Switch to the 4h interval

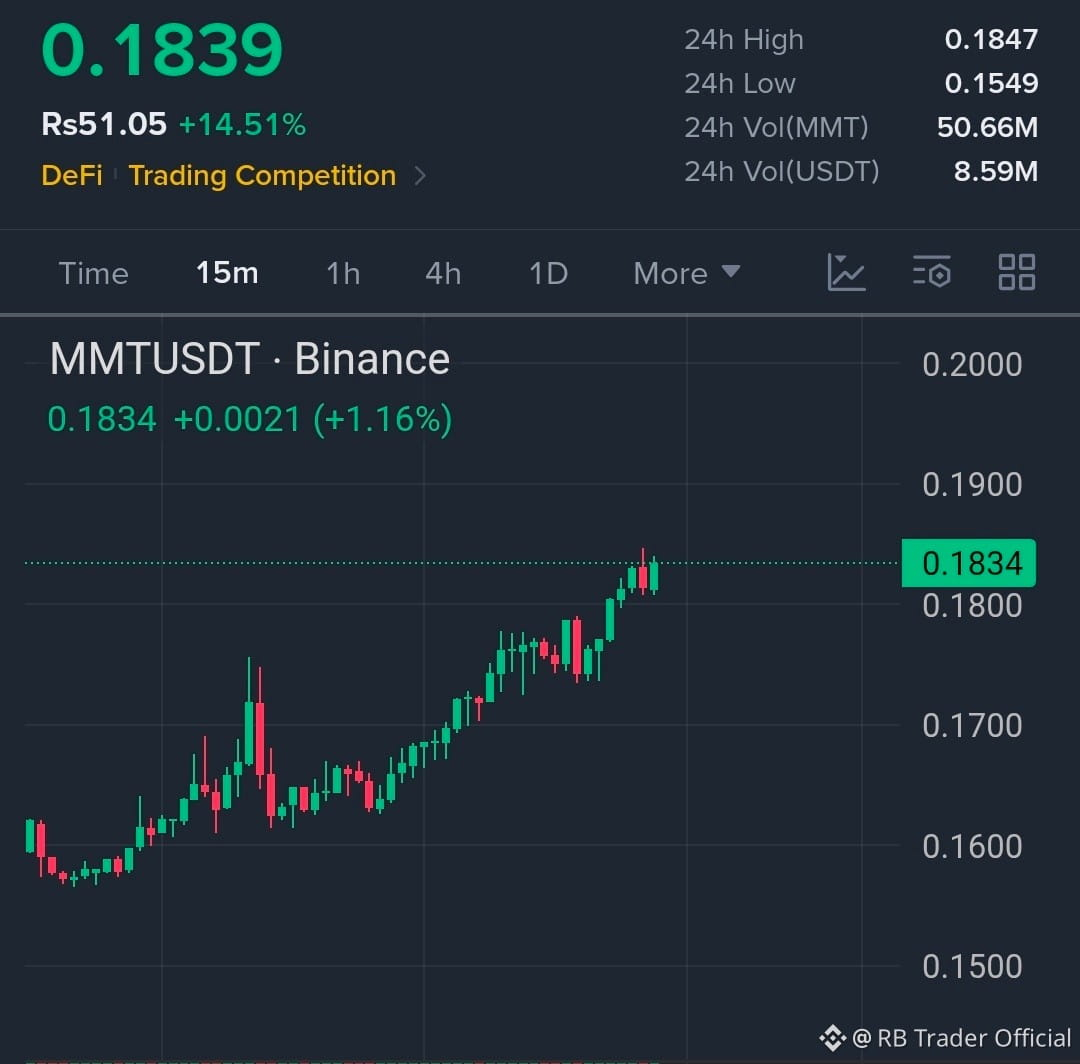click(x=443, y=273)
